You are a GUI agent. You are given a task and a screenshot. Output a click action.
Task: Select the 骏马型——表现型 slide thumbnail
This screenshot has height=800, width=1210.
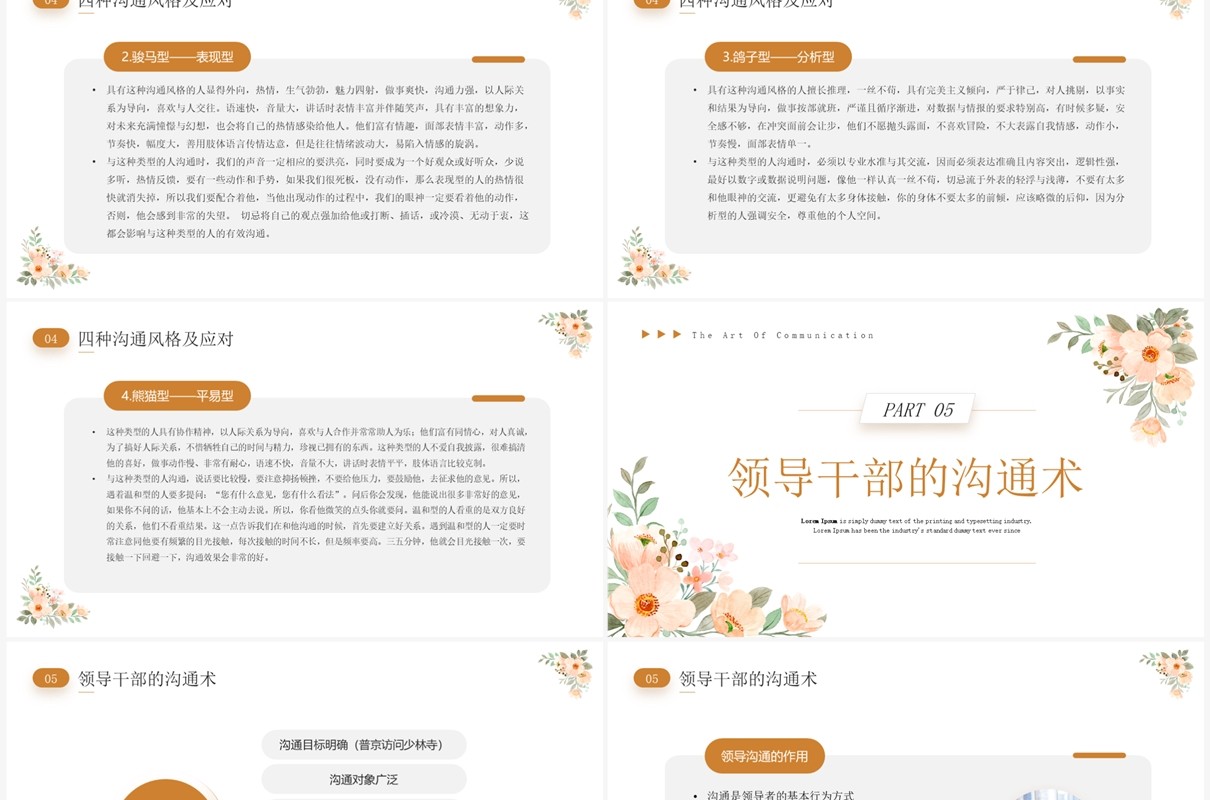[x=304, y=148]
